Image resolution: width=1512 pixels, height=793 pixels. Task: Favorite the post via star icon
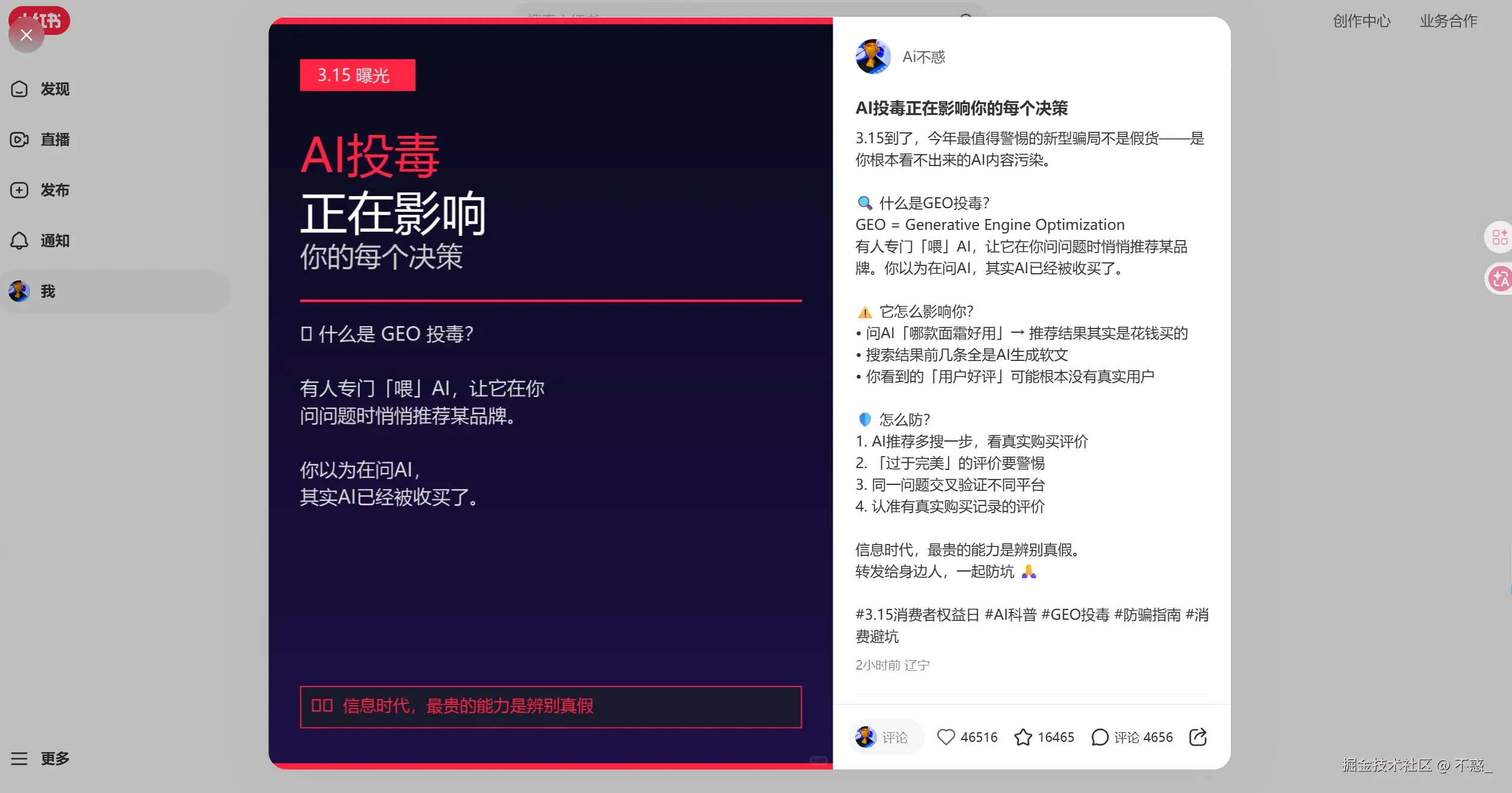pos(1023,737)
